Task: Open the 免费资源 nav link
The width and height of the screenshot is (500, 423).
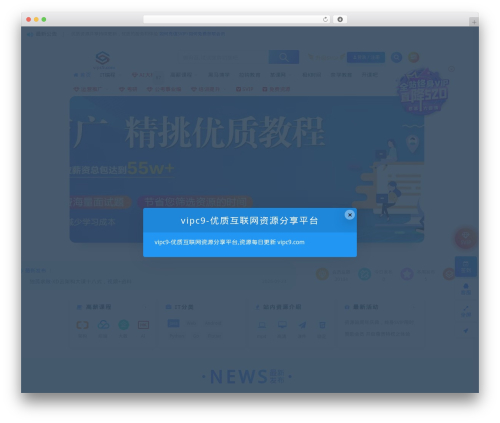Action: click(276, 89)
